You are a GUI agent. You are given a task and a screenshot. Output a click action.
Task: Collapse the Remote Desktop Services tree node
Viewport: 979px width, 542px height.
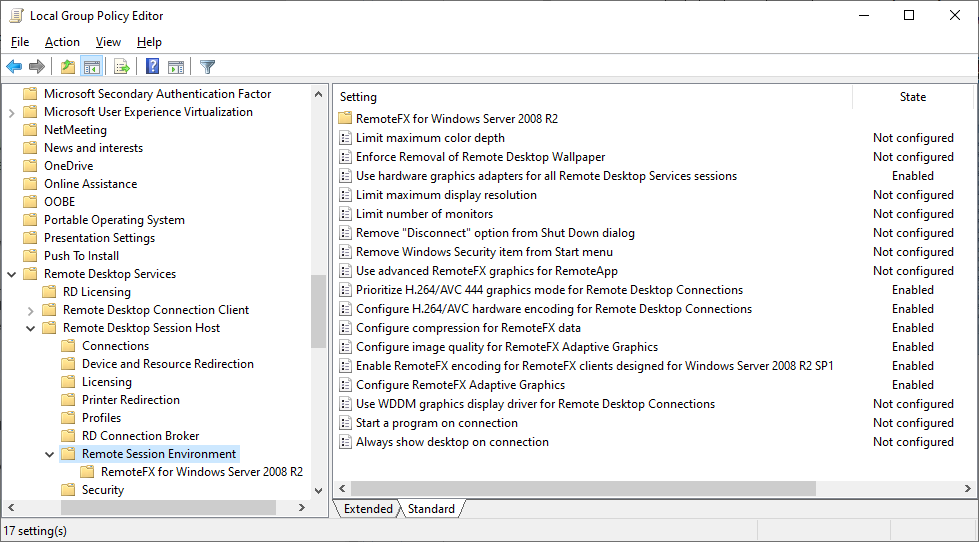click(x=12, y=274)
